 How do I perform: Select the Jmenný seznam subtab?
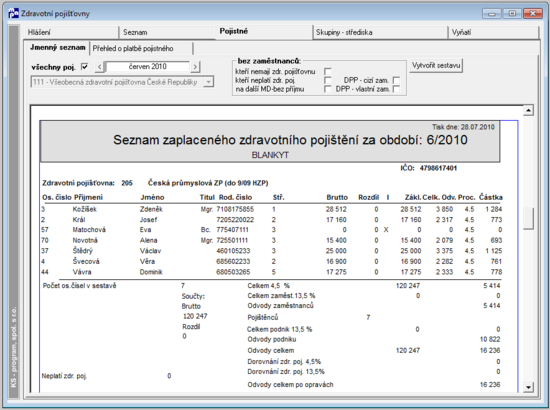point(58,47)
